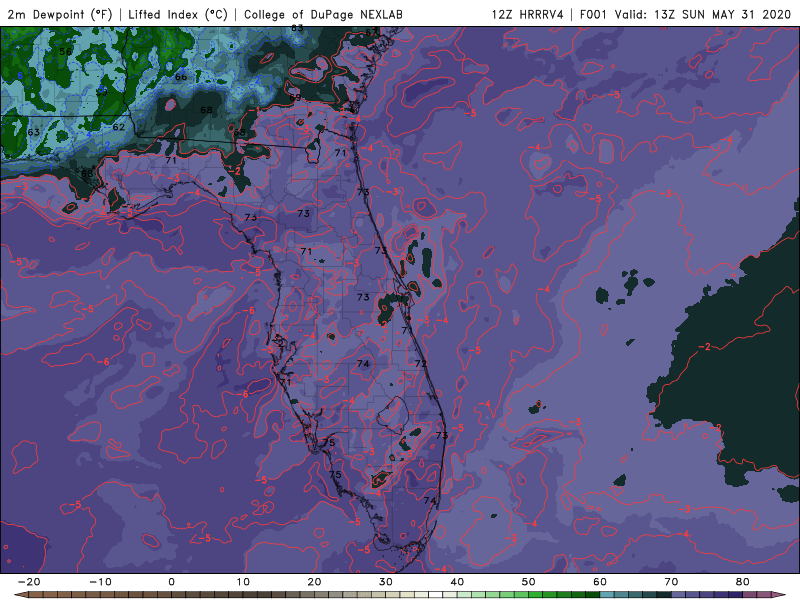Viewport: 800px width, 600px height.
Task: Click the '62' dewpoint value on map
Action: coord(118,127)
